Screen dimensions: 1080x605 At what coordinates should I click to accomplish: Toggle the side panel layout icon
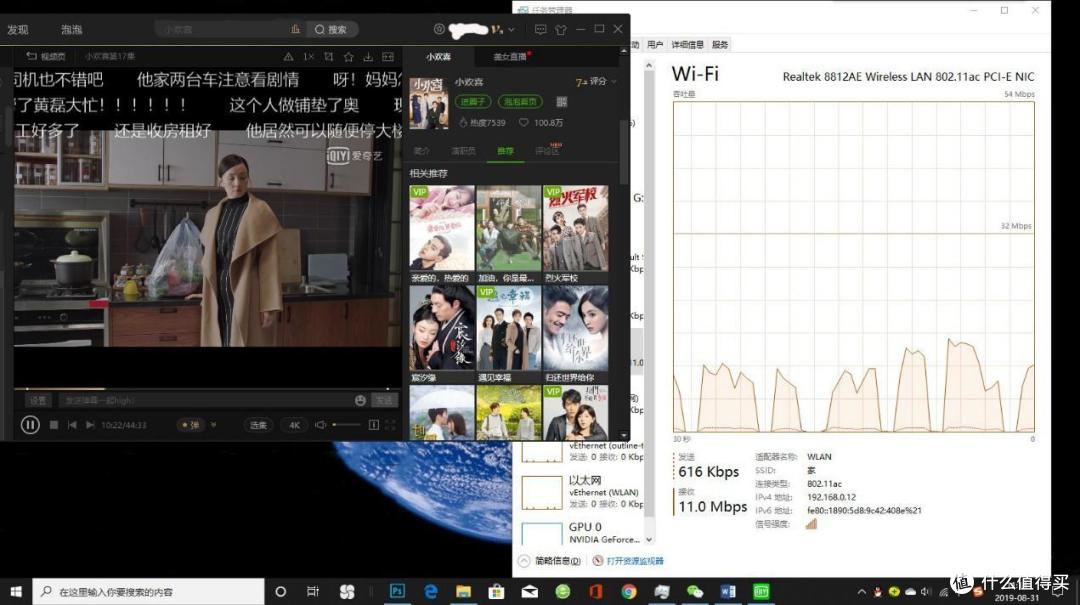tap(373, 425)
